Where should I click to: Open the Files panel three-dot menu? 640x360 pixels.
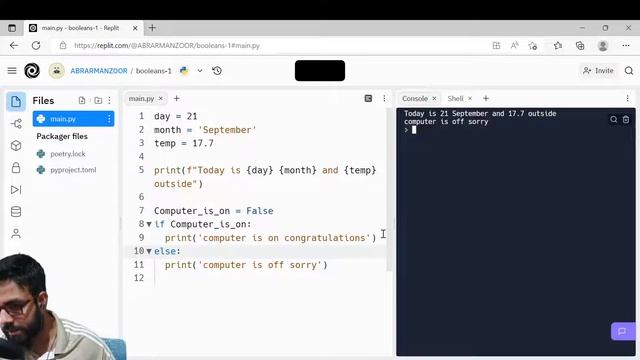tap(109, 100)
